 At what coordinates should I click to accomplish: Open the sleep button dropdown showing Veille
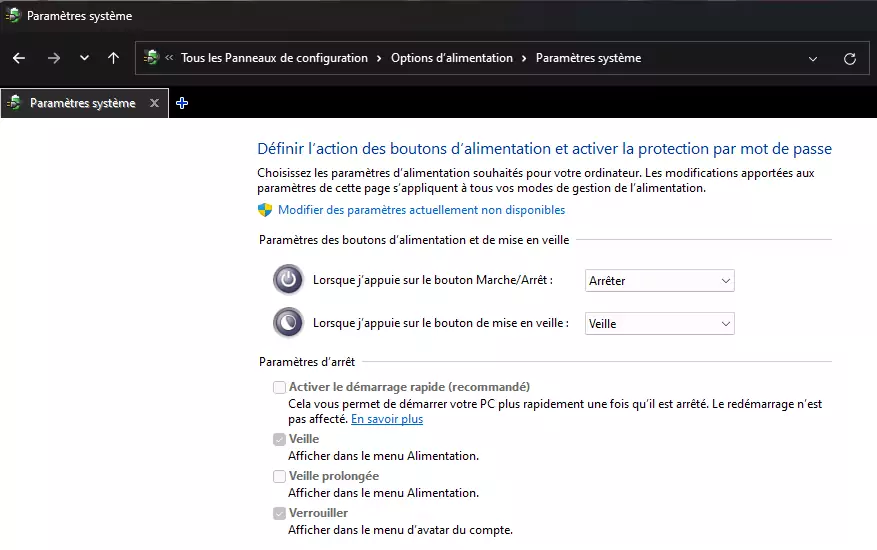pyautogui.click(x=659, y=323)
